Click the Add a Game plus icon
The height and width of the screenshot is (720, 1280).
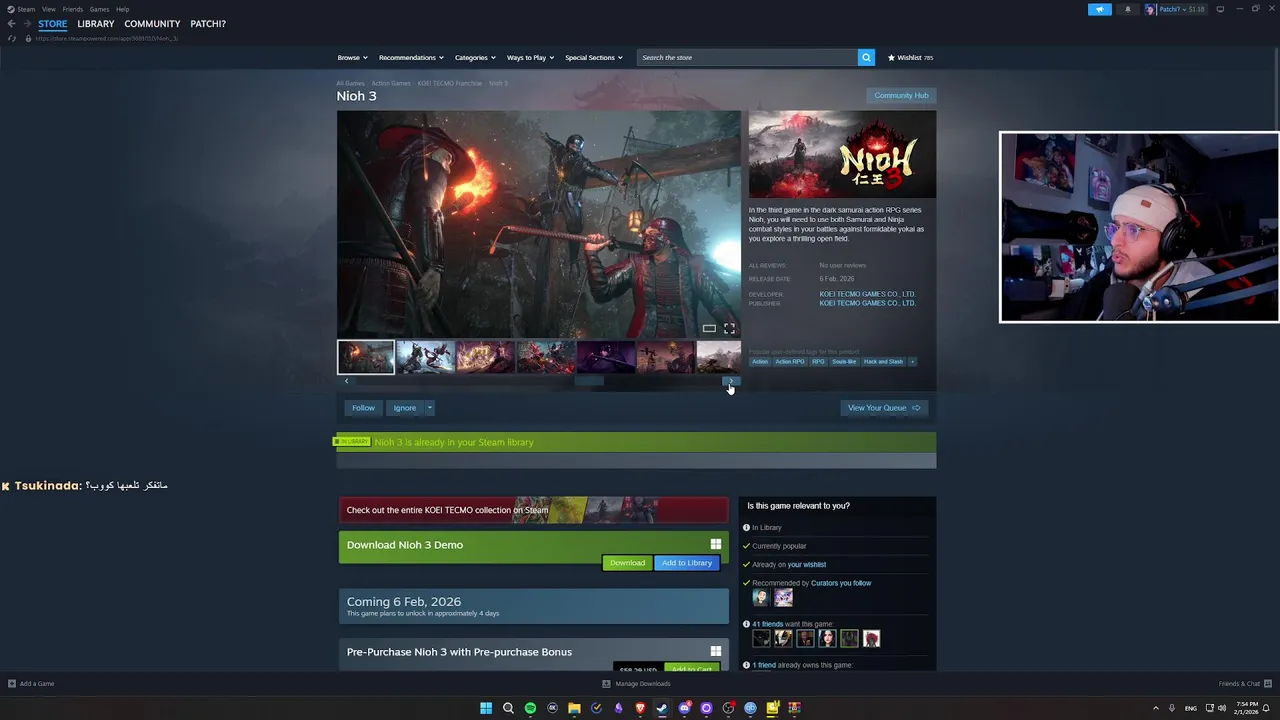(12, 684)
